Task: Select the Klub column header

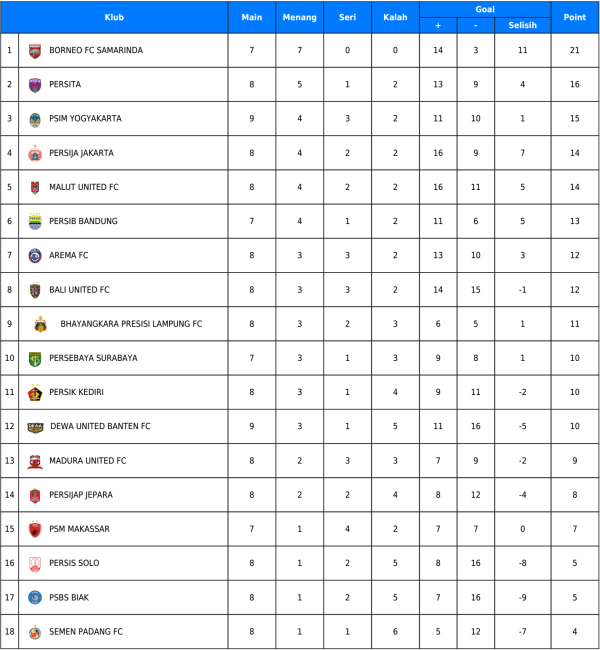Action: (114, 17)
